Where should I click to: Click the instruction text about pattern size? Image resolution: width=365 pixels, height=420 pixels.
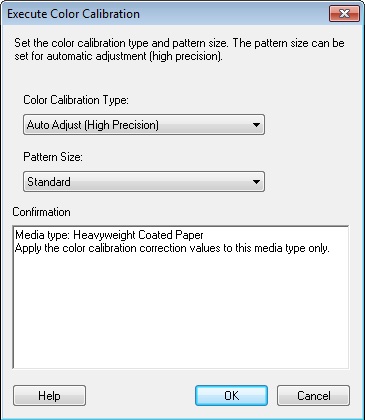(179, 49)
